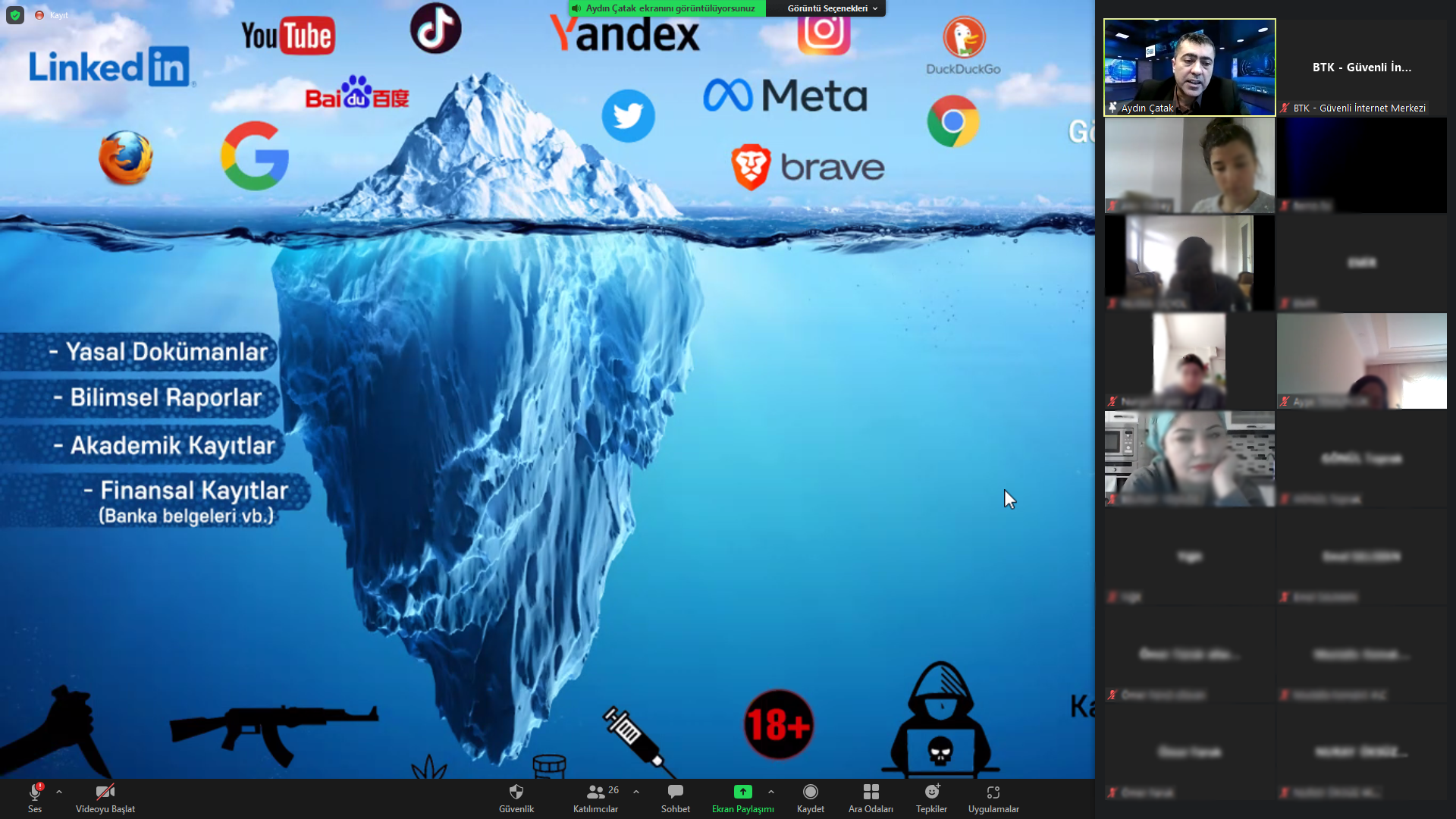The height and width of the screenshot is (819, 1456).
Task: Click the Finansal Kayıtlar label
Action: click(x=187, y=491)
